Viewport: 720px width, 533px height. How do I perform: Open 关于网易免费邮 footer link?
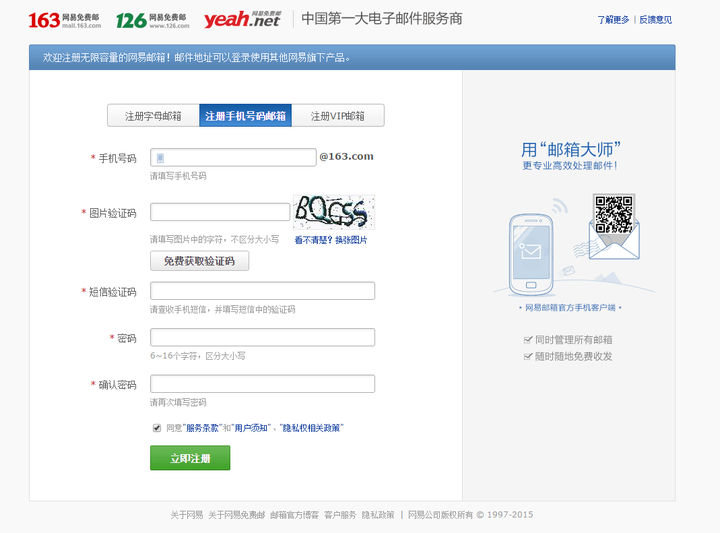point(236,515)
